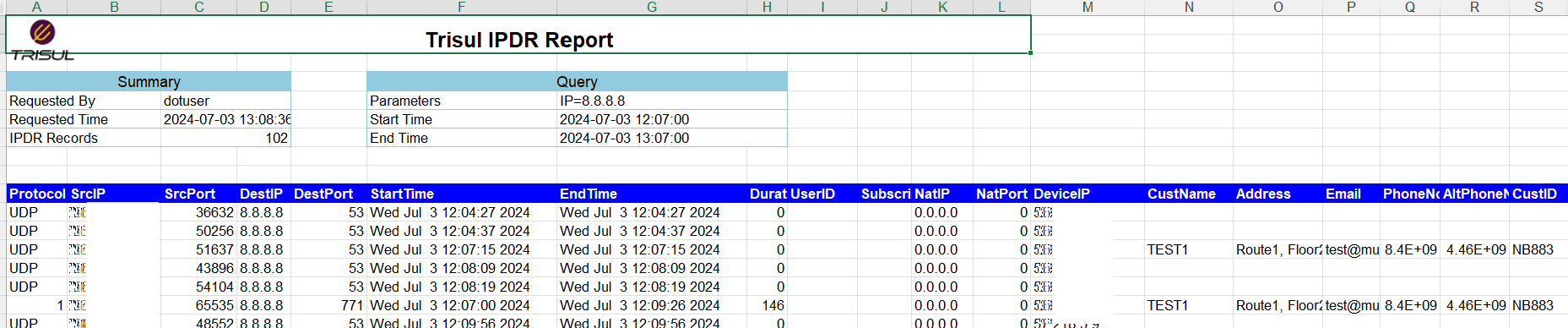Select column G header
Image resolution: width=1568 pixels, height=328 pixels.
pyautogui.click(x=652, y=7)
